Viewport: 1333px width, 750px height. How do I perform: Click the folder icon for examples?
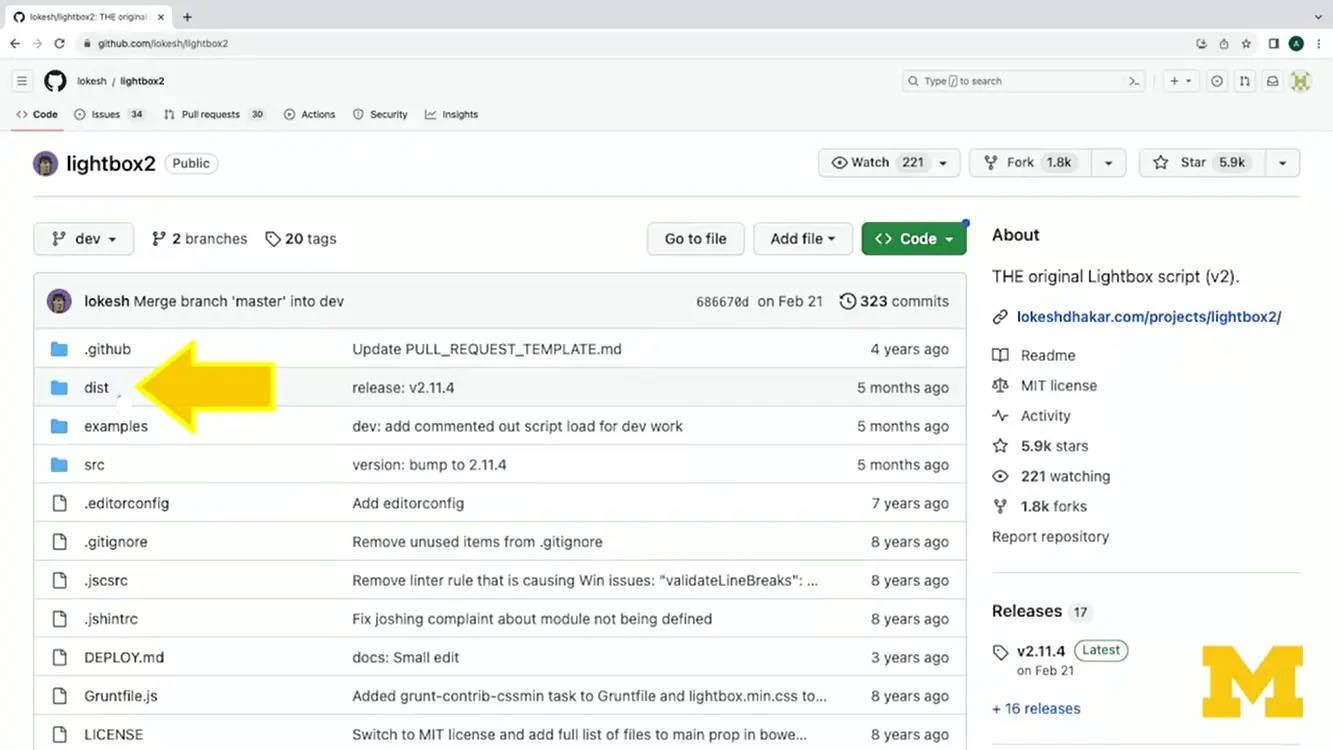tap(59, 426)
